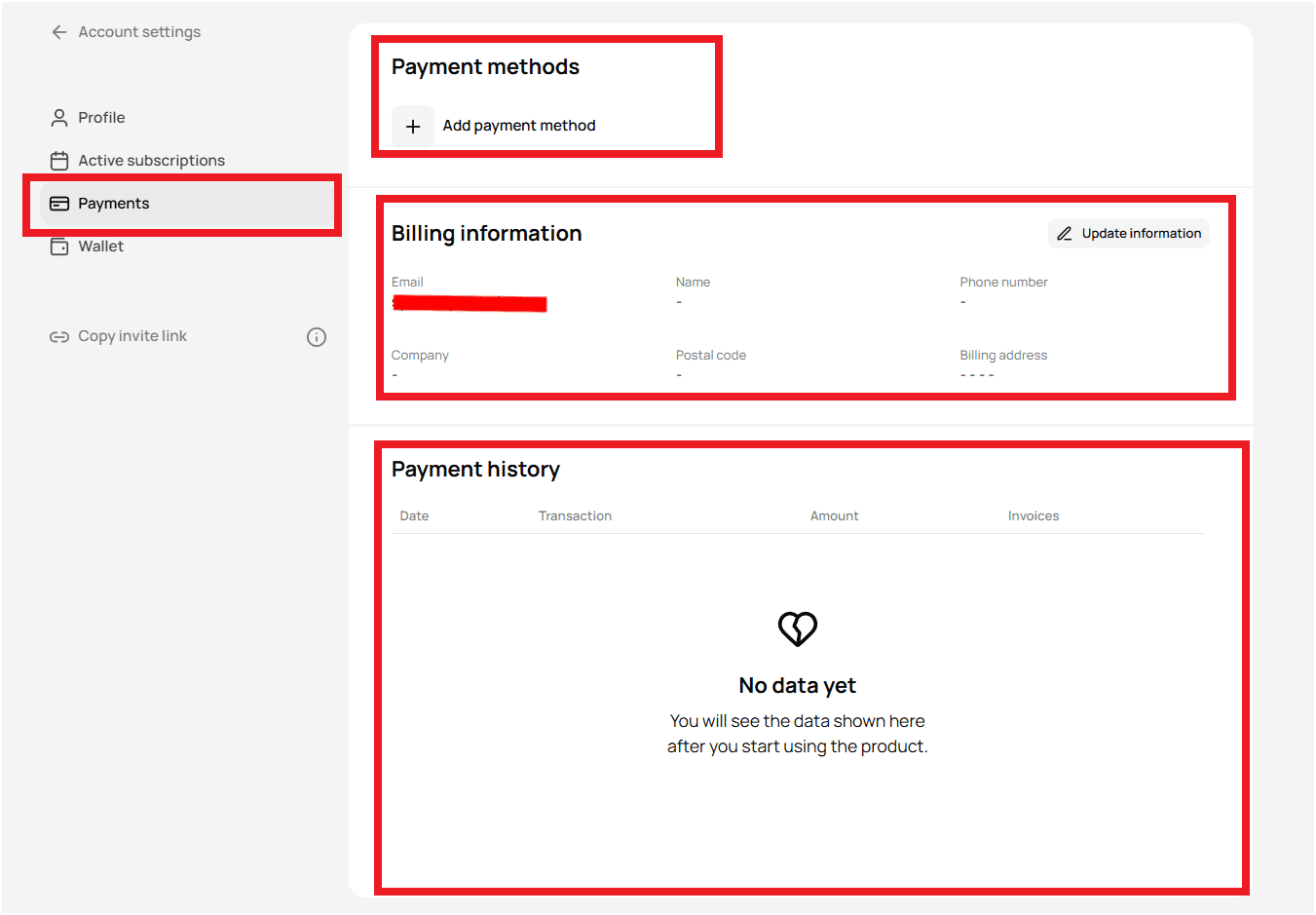Screen dimensions: 1316x915
Task: Click the Active subscriptions calendar icon
Action: point(58,160)
